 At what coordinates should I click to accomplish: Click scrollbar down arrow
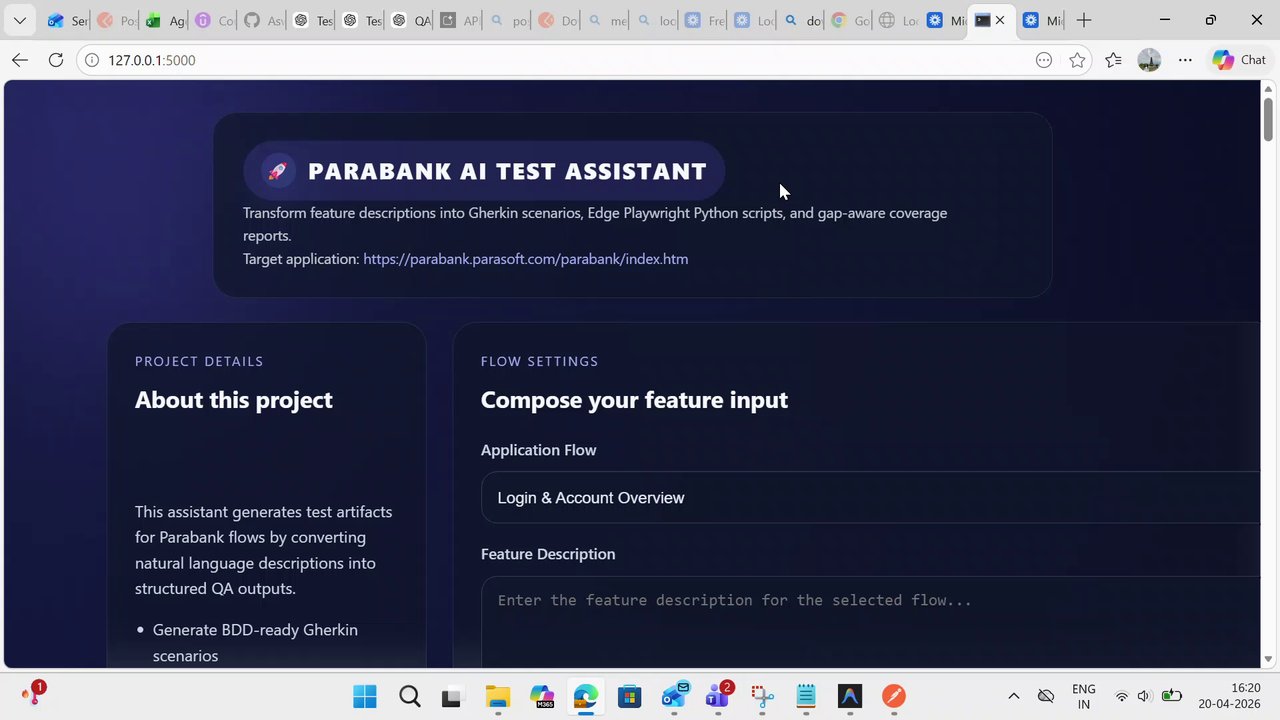tap(1268, 659)
